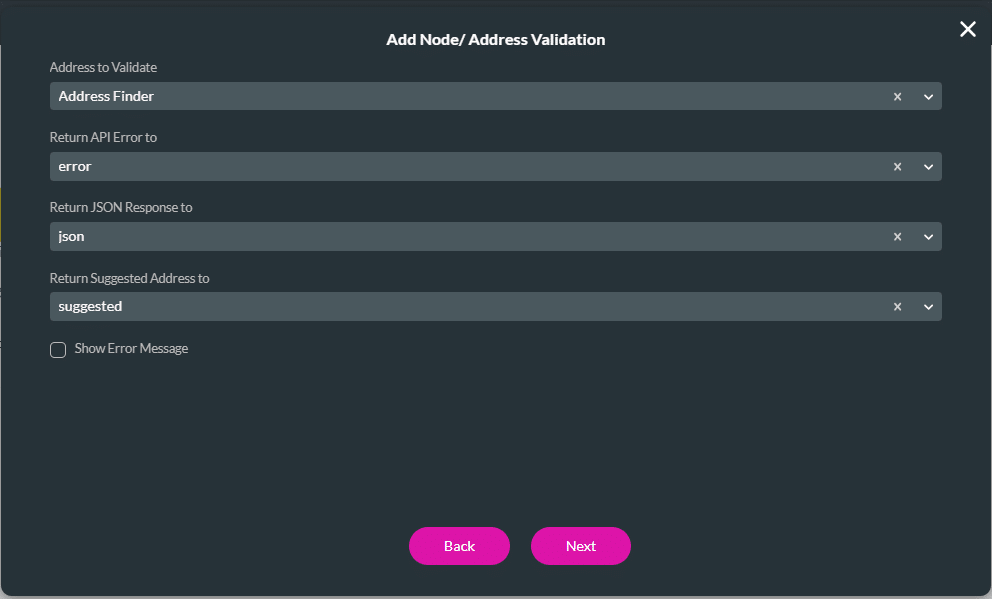Enable the Show Error Message checkbox
The image size is (992, 599).
(58, 349)
